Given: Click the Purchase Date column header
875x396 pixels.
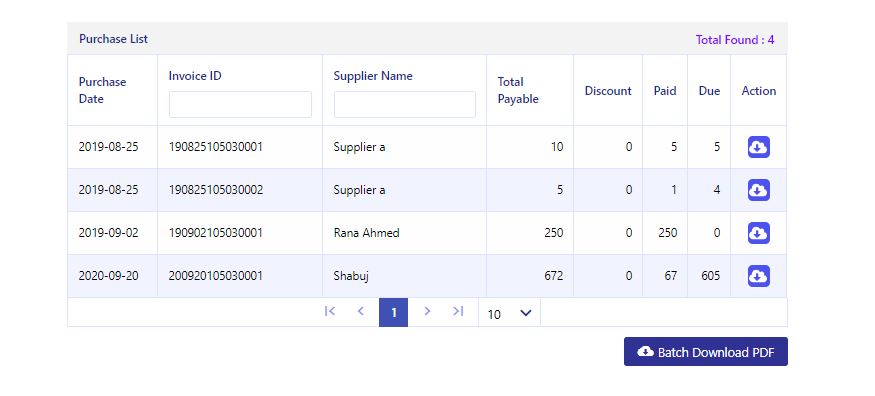Looking at the screenshot, I should click(103, 90).
